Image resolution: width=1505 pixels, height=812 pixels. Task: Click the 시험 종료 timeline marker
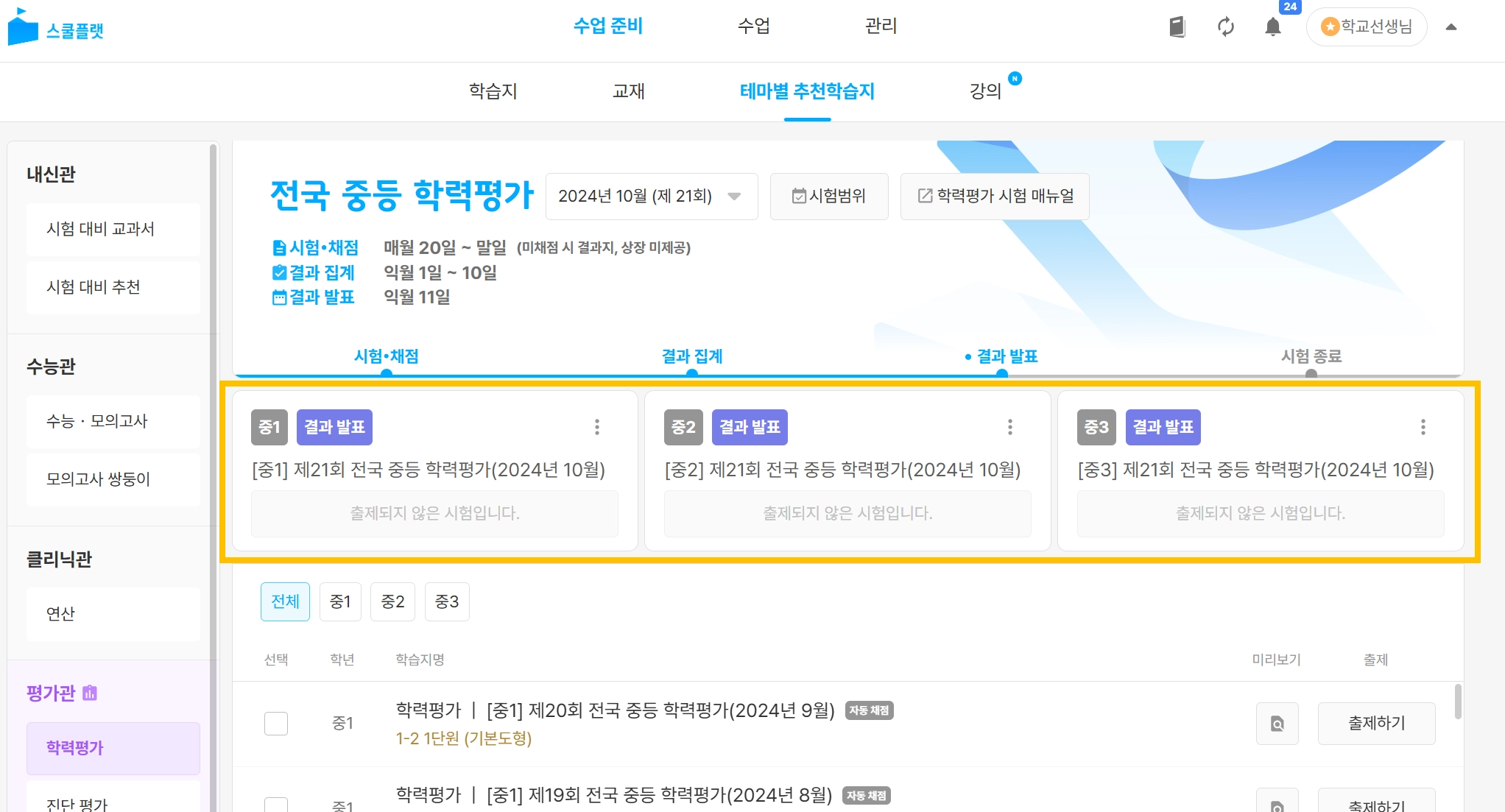1311,373
